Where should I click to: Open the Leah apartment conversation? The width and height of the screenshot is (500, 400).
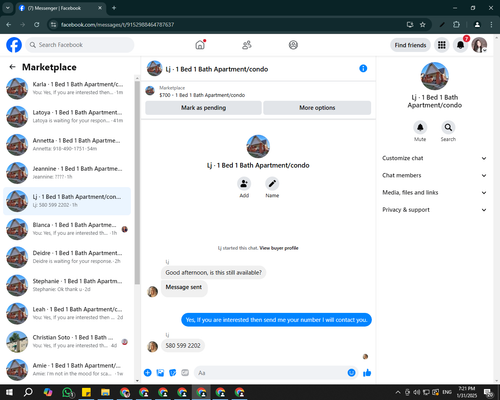67,313
